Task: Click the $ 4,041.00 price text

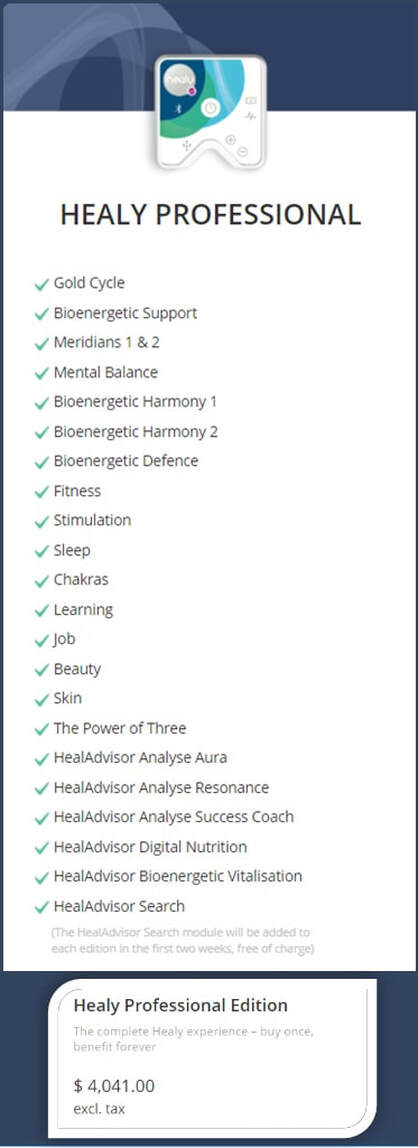Action: [114, 1086]
